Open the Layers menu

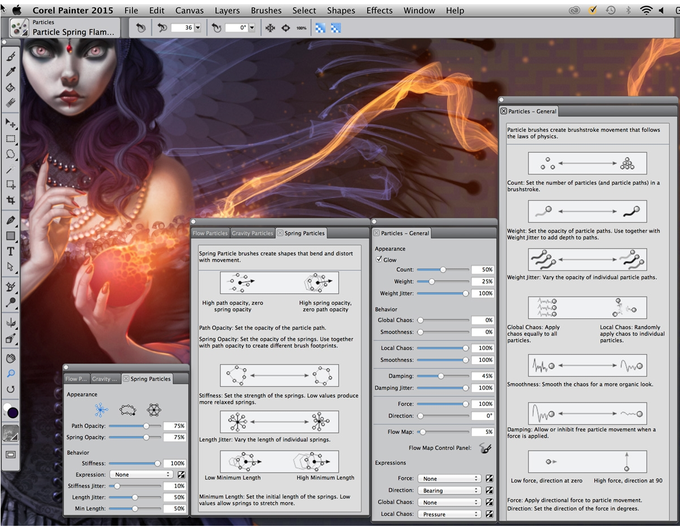[227, 10]
